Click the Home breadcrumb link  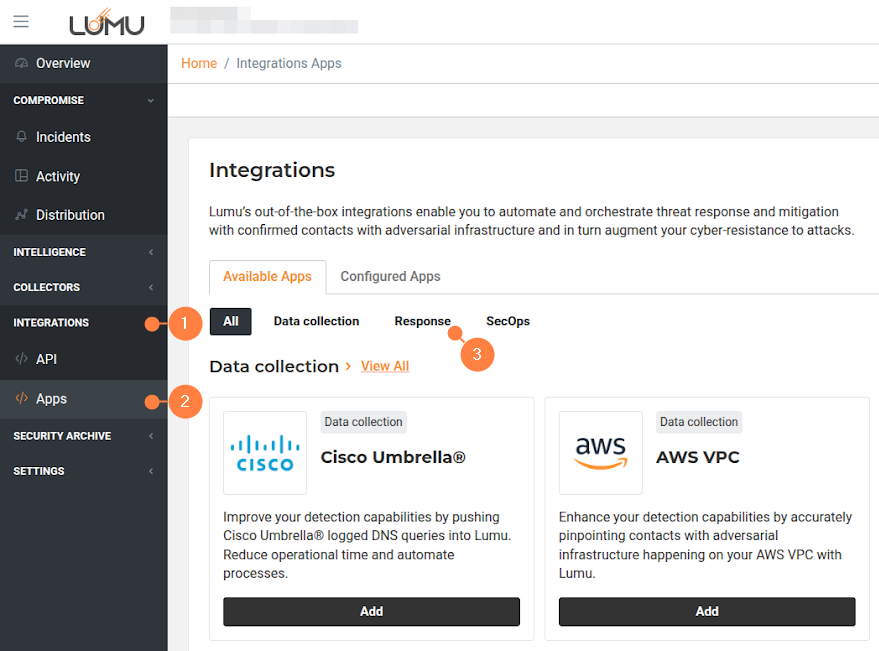199,63
